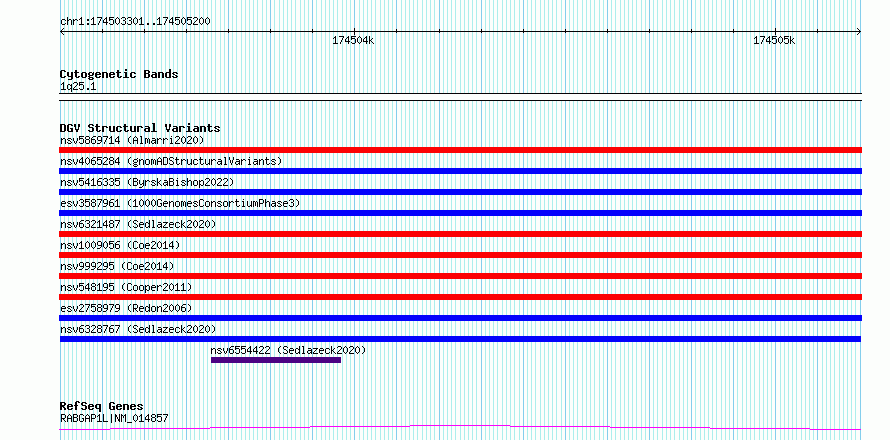The image size is (890, 440).
Task: Click the nsv548195 (Cooper2011) label
Action: coord(126,287)
